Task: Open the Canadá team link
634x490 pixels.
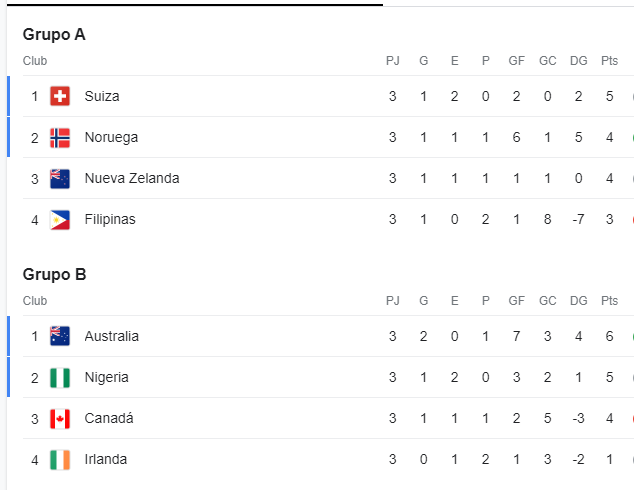Action: [109, 418]
